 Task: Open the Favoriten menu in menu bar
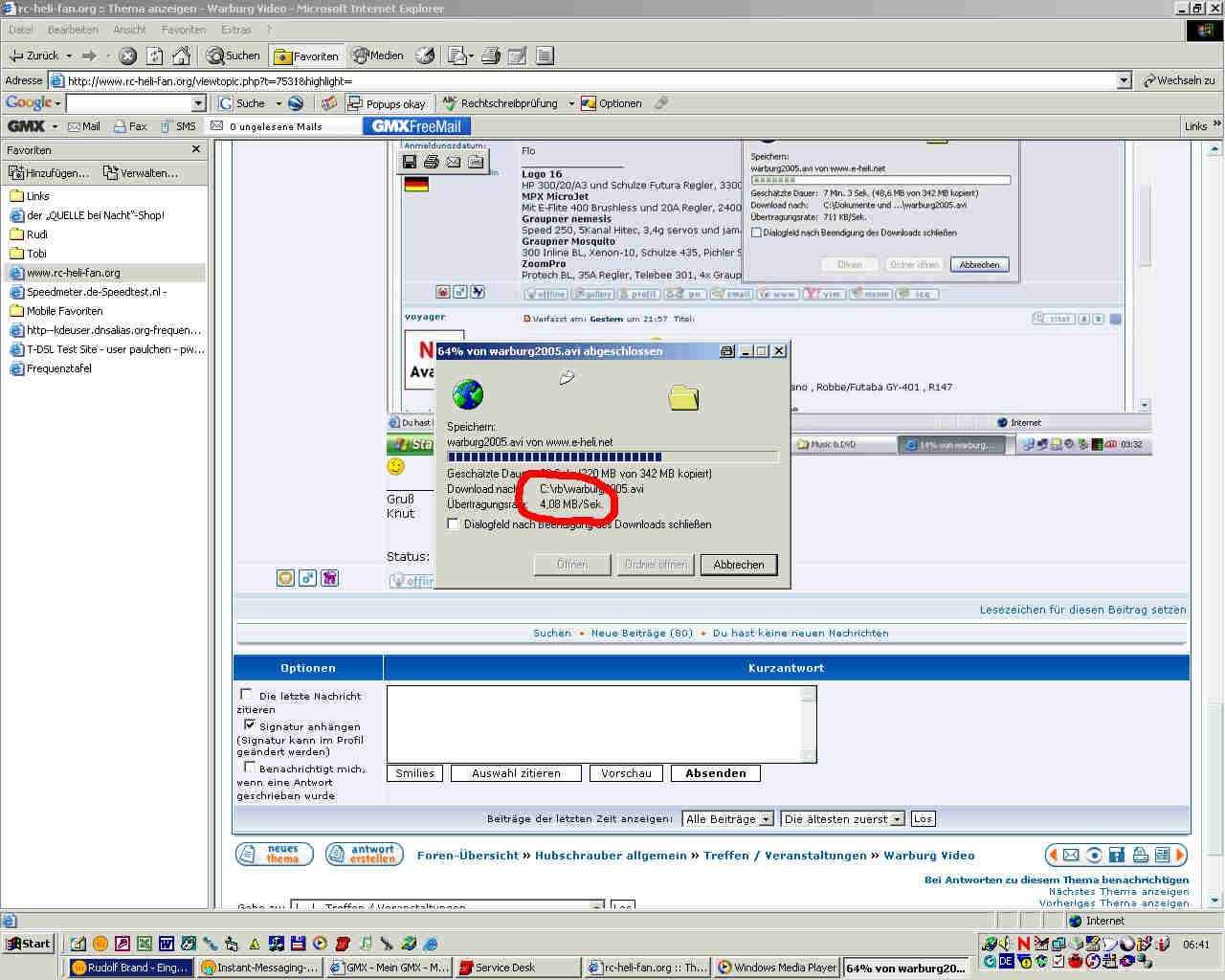click(x=184, y=30)
